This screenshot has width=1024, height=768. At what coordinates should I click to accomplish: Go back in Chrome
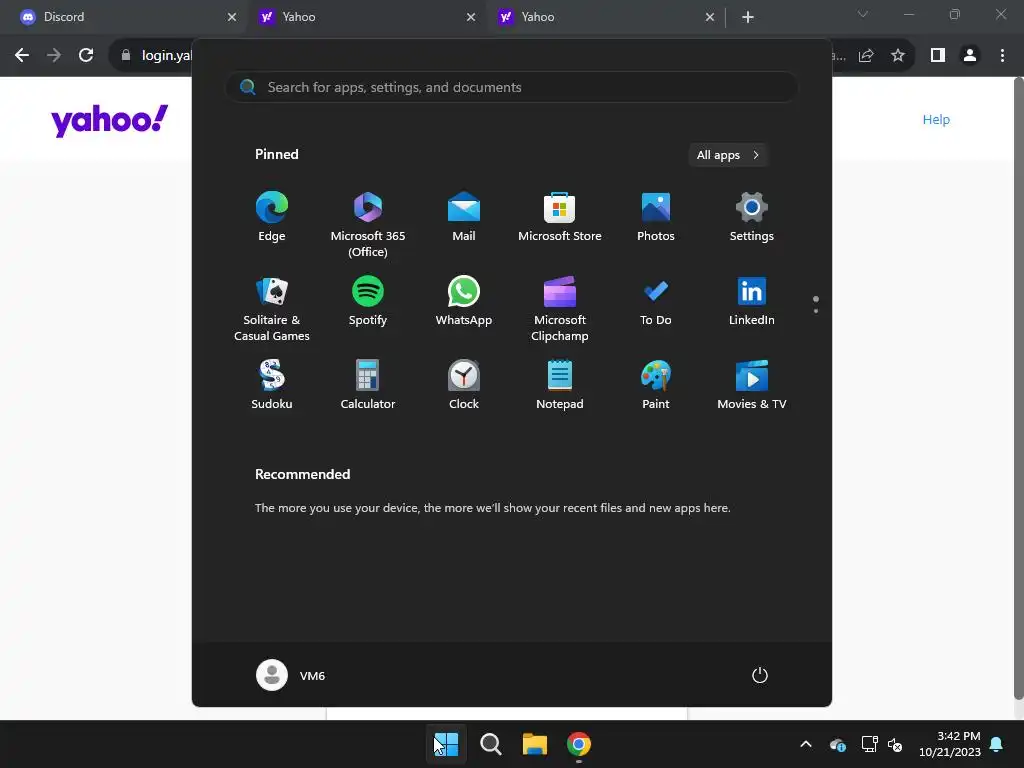22,56
